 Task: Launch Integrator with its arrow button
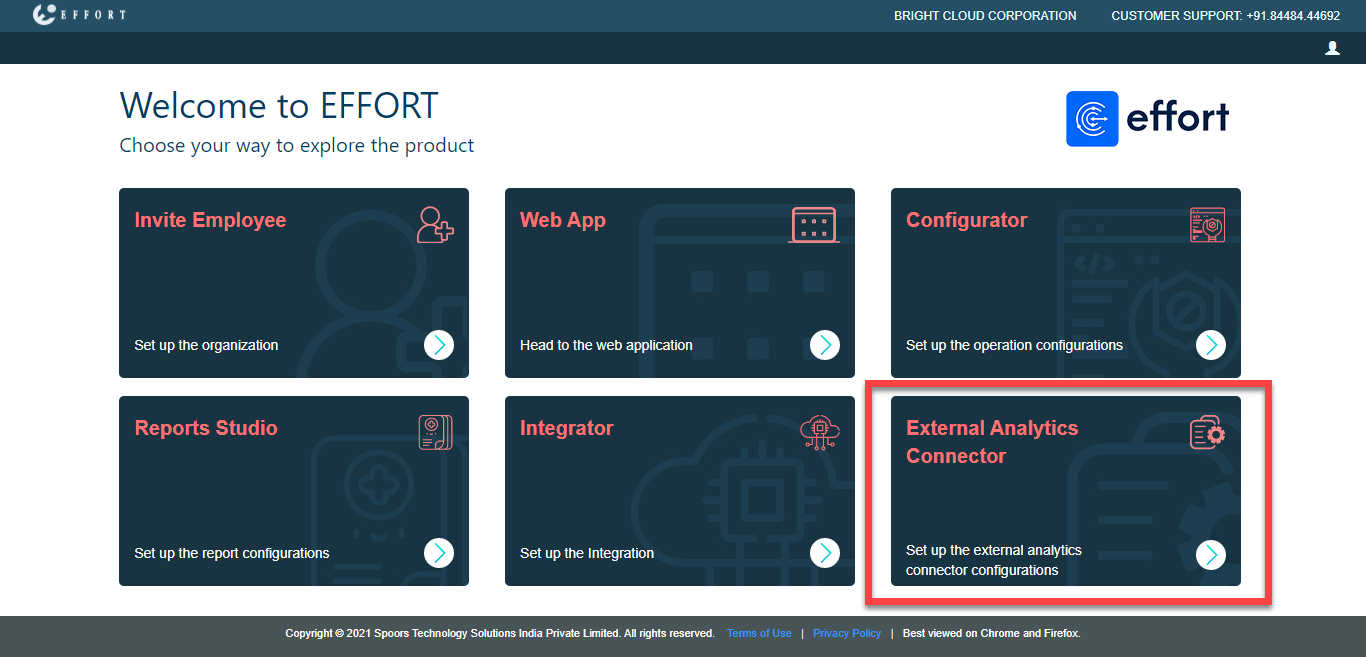pyautogui.click(x=825, y=553)
